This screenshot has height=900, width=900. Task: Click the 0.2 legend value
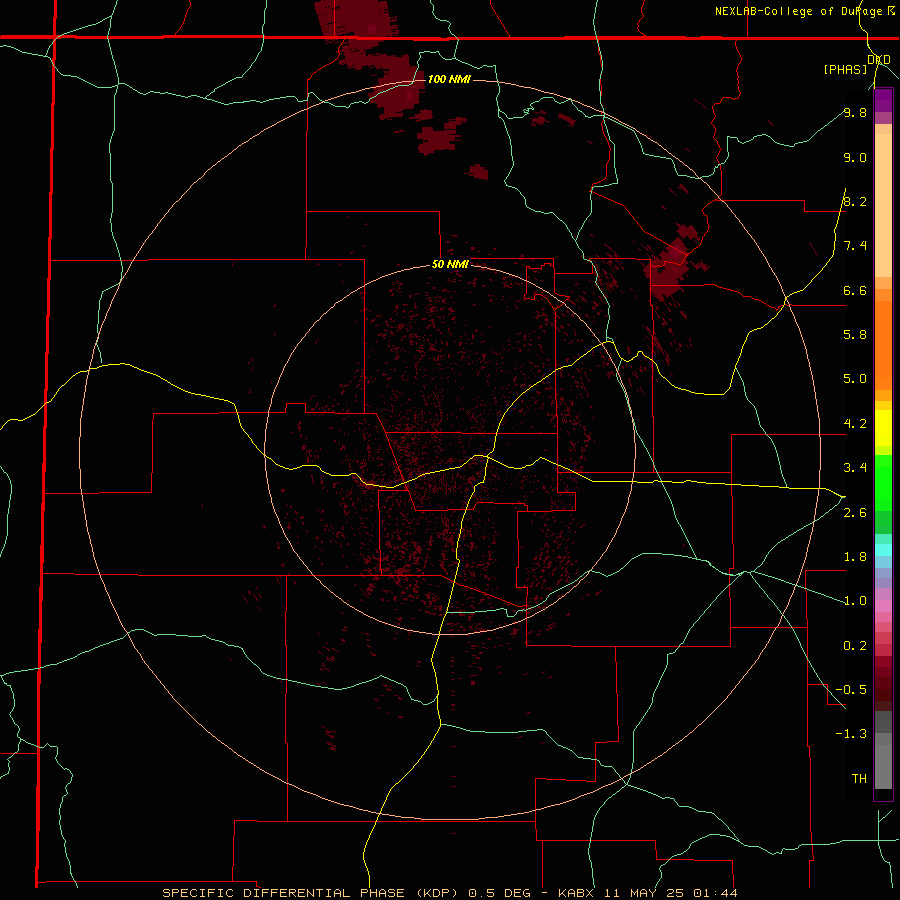pyautogui.click(x=855, y=646)
